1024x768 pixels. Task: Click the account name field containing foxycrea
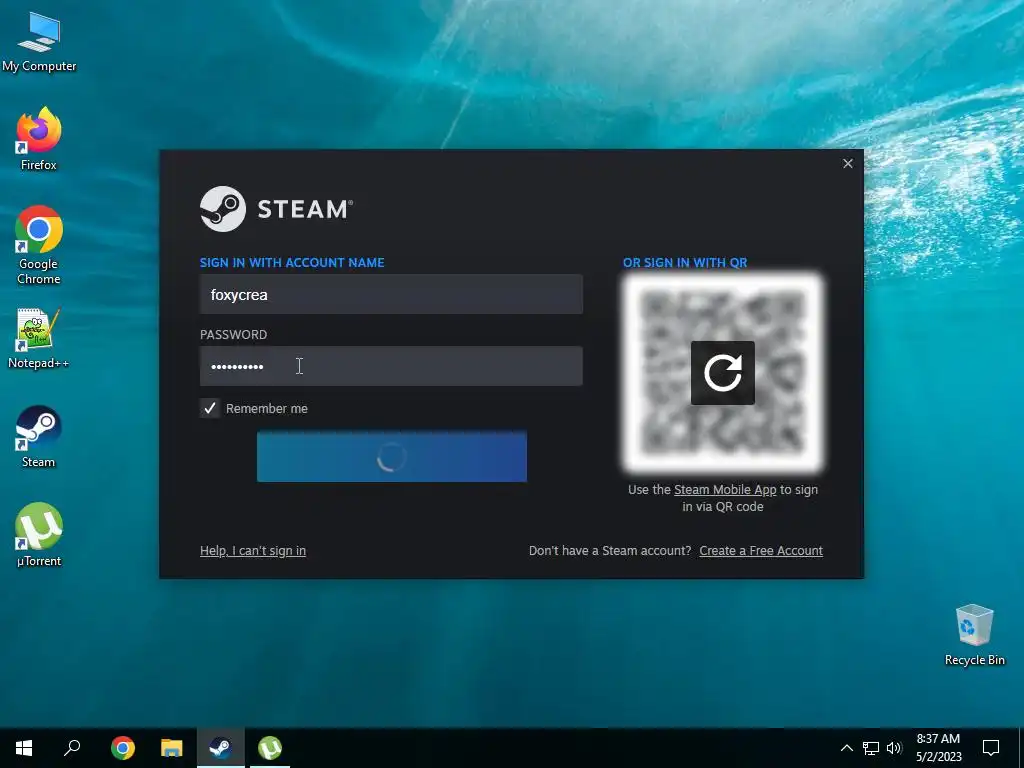pos(391,295)
